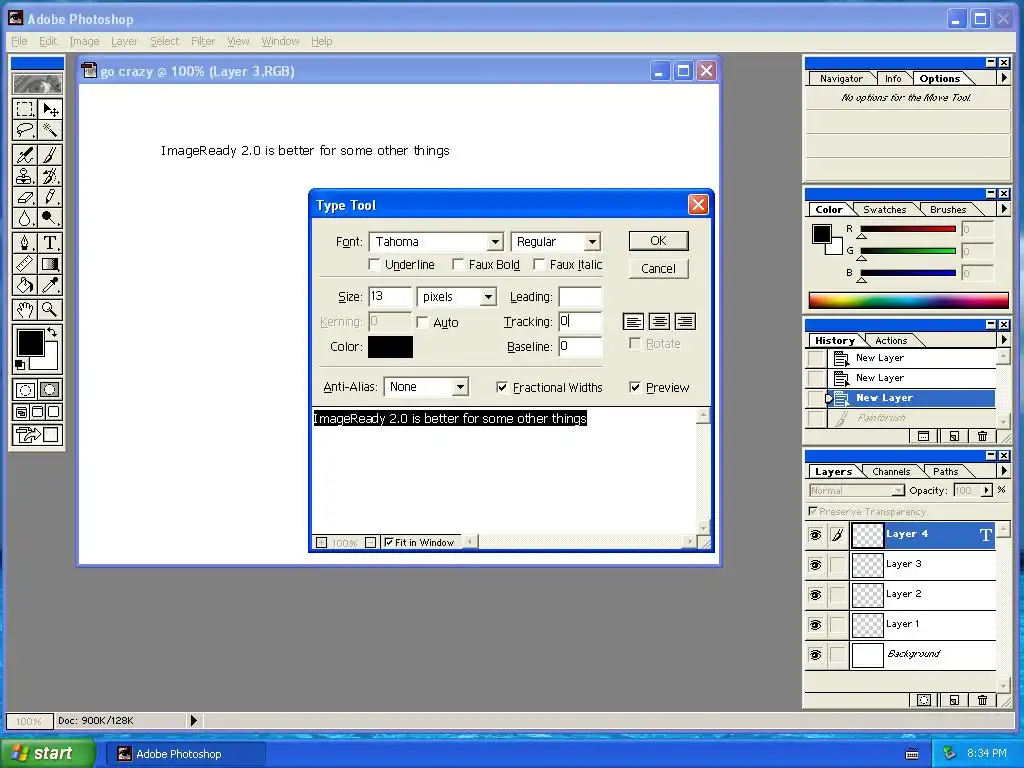Select the Pen tool
Image resolution: width=1024 pixels, height=768 pixels.
pyautogui.click(x=25, y=243)
